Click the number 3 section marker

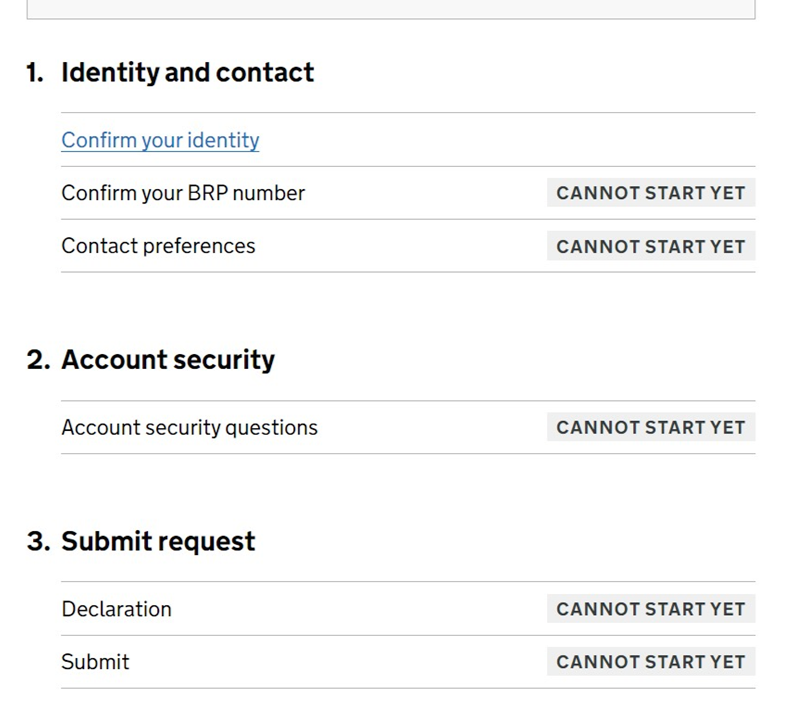coord(38,541)
